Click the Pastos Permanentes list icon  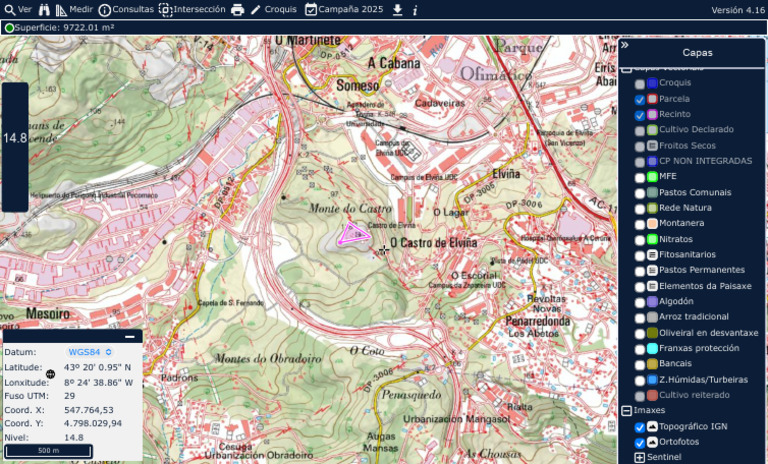point(652,270)
